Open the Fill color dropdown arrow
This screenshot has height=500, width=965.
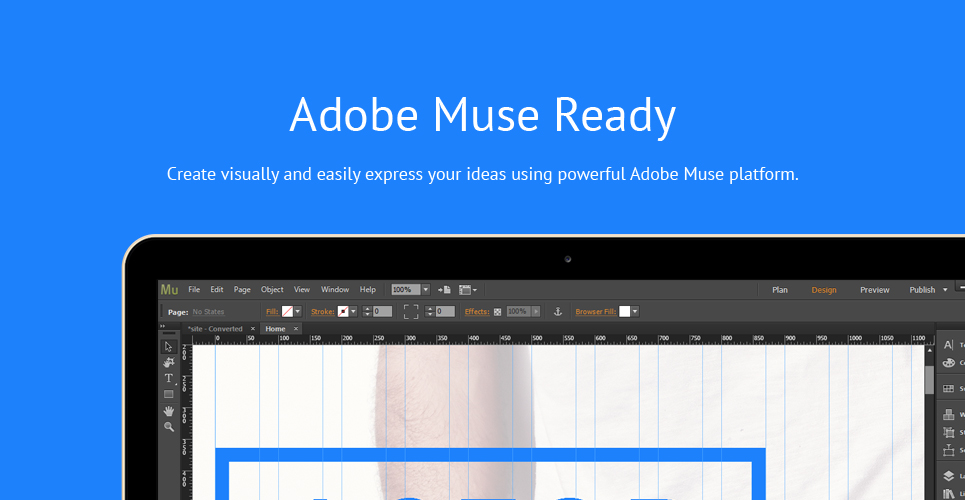(x=298, y=312)
